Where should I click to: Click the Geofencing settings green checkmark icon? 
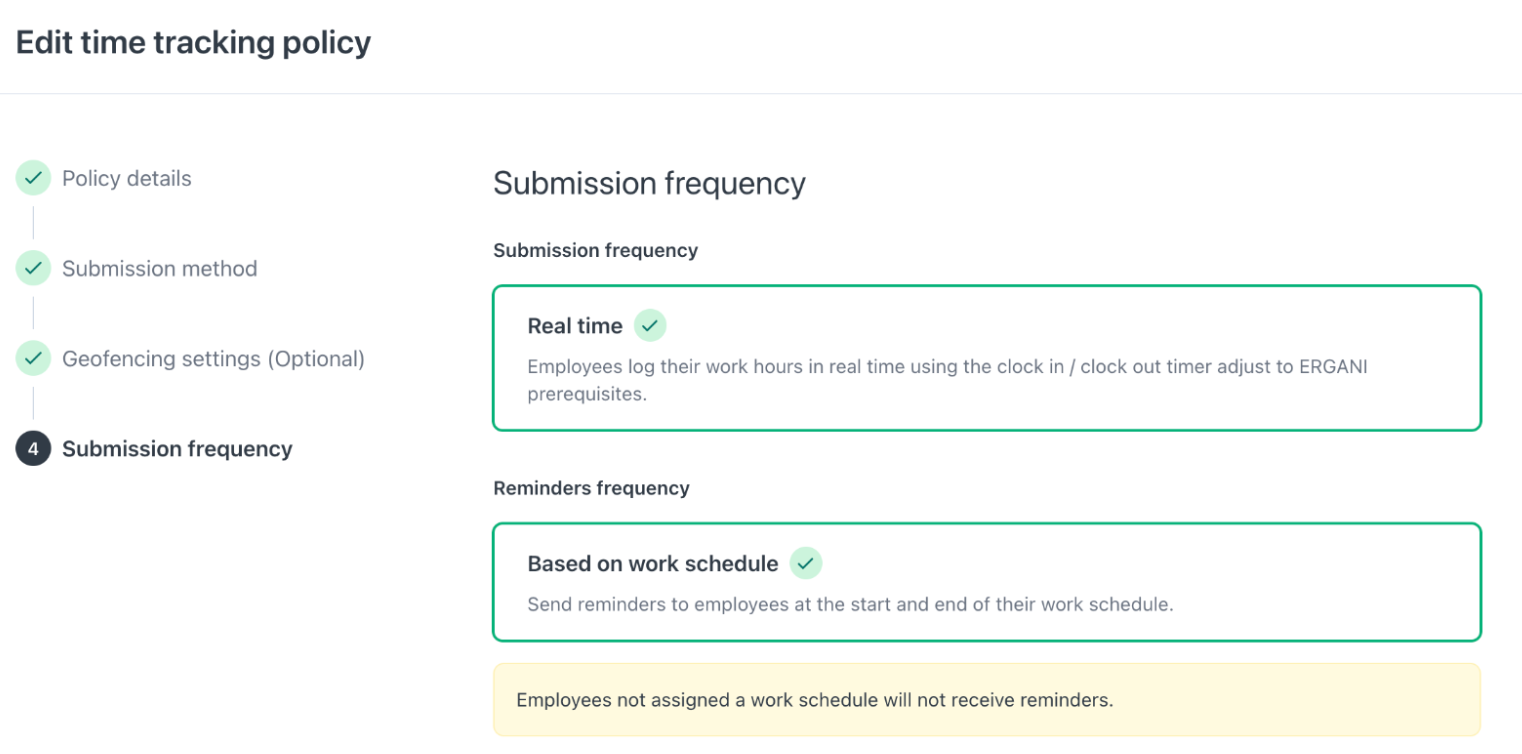click(x=33, y=358)
